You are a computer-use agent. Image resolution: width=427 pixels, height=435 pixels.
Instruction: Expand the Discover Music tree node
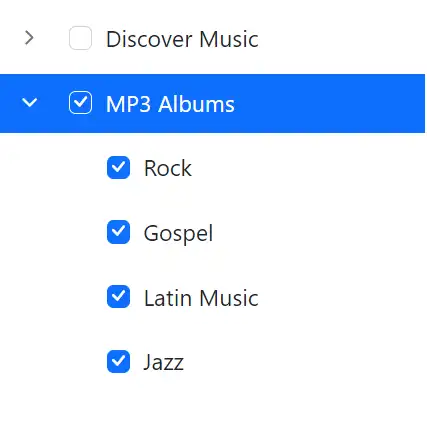29,38
